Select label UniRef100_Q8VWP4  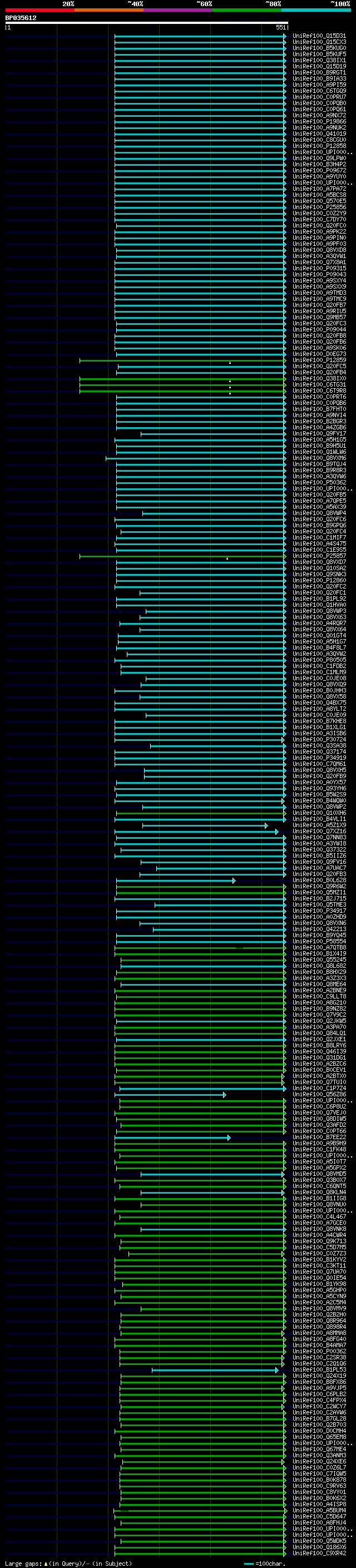click(x=319, y=512)
